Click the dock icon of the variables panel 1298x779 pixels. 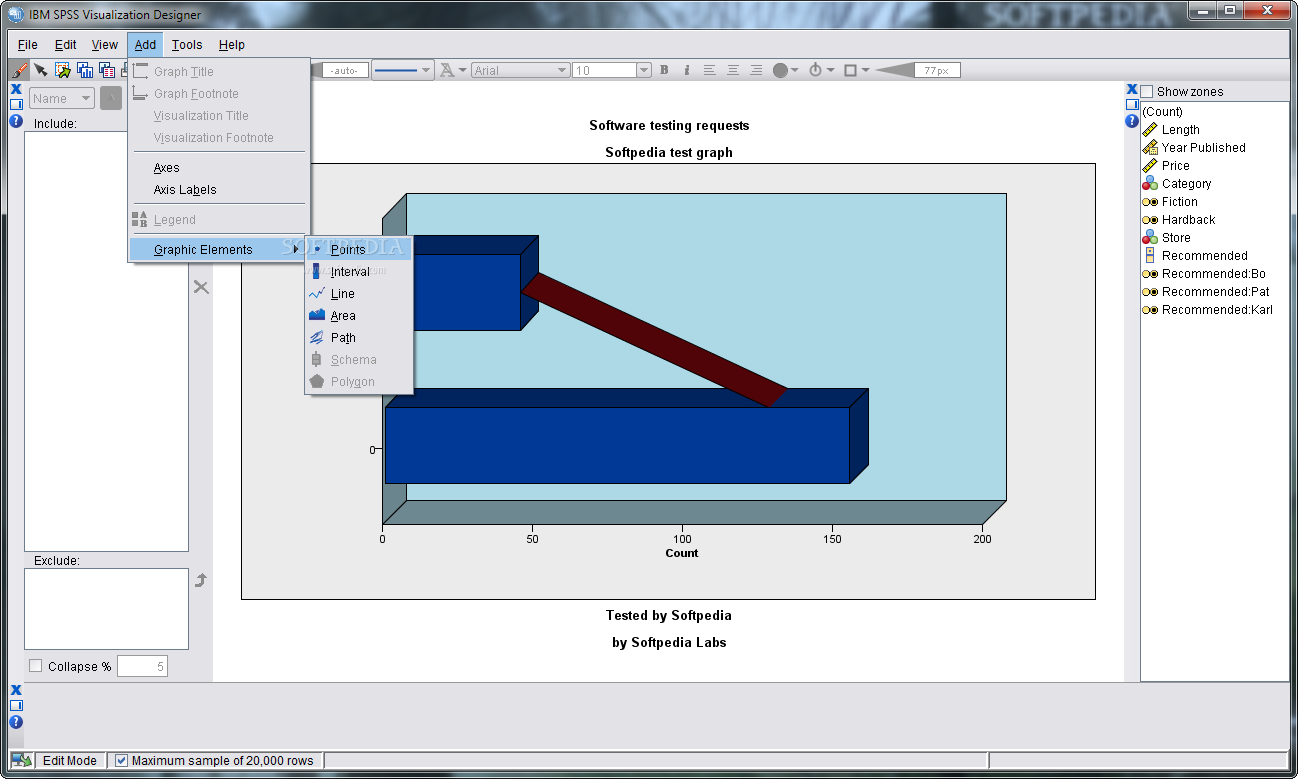point(1132,104)
